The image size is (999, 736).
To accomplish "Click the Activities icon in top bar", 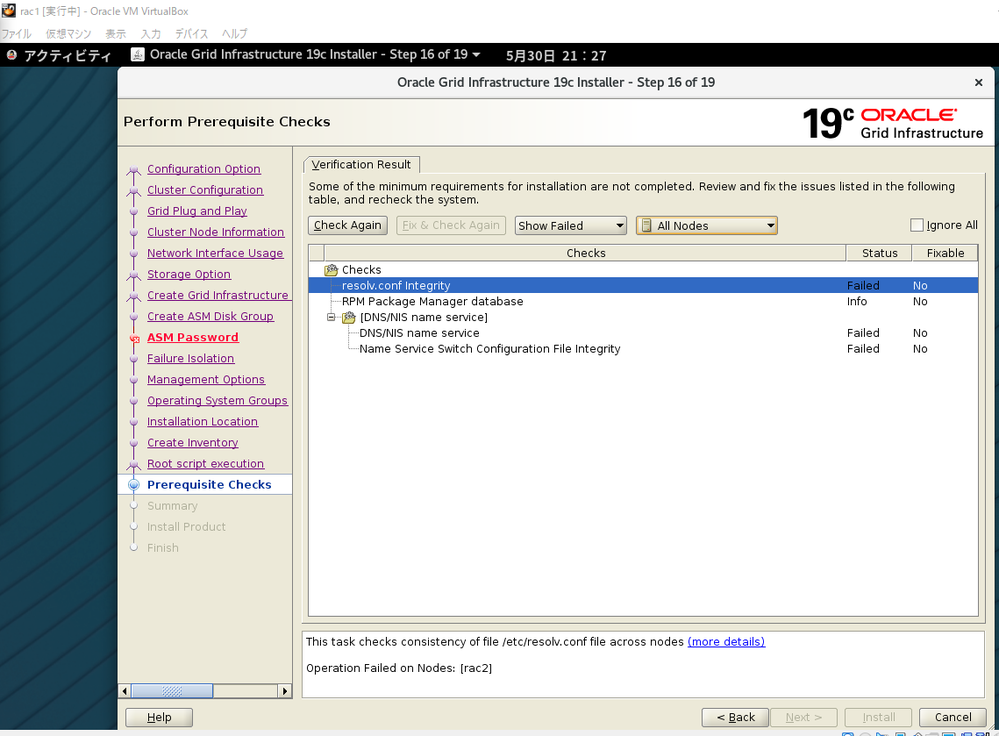I will (11, 55).
